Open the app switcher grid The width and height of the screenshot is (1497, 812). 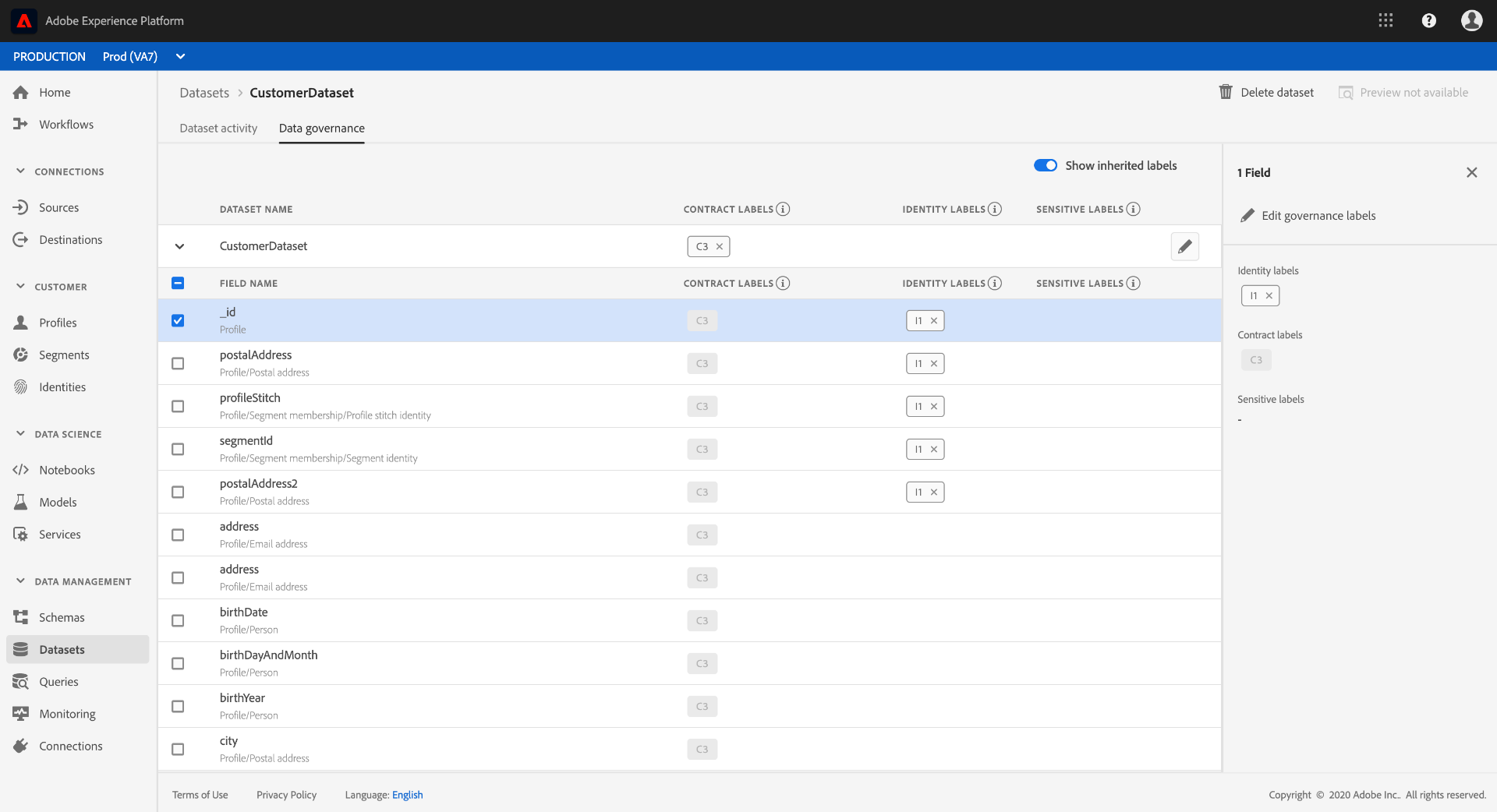click(x=1386, y=21)
